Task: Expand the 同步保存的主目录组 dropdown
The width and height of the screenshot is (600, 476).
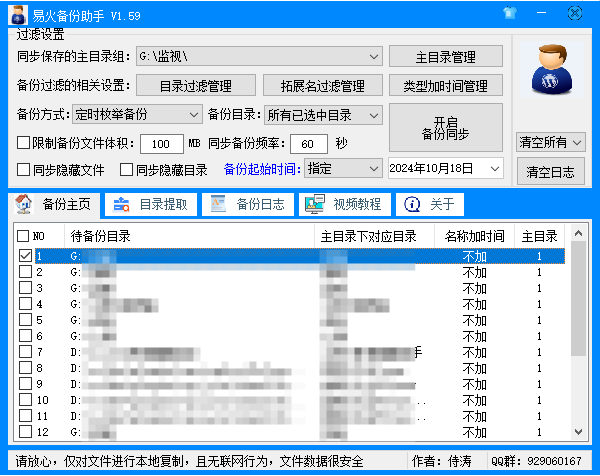Action: point(259,57)
